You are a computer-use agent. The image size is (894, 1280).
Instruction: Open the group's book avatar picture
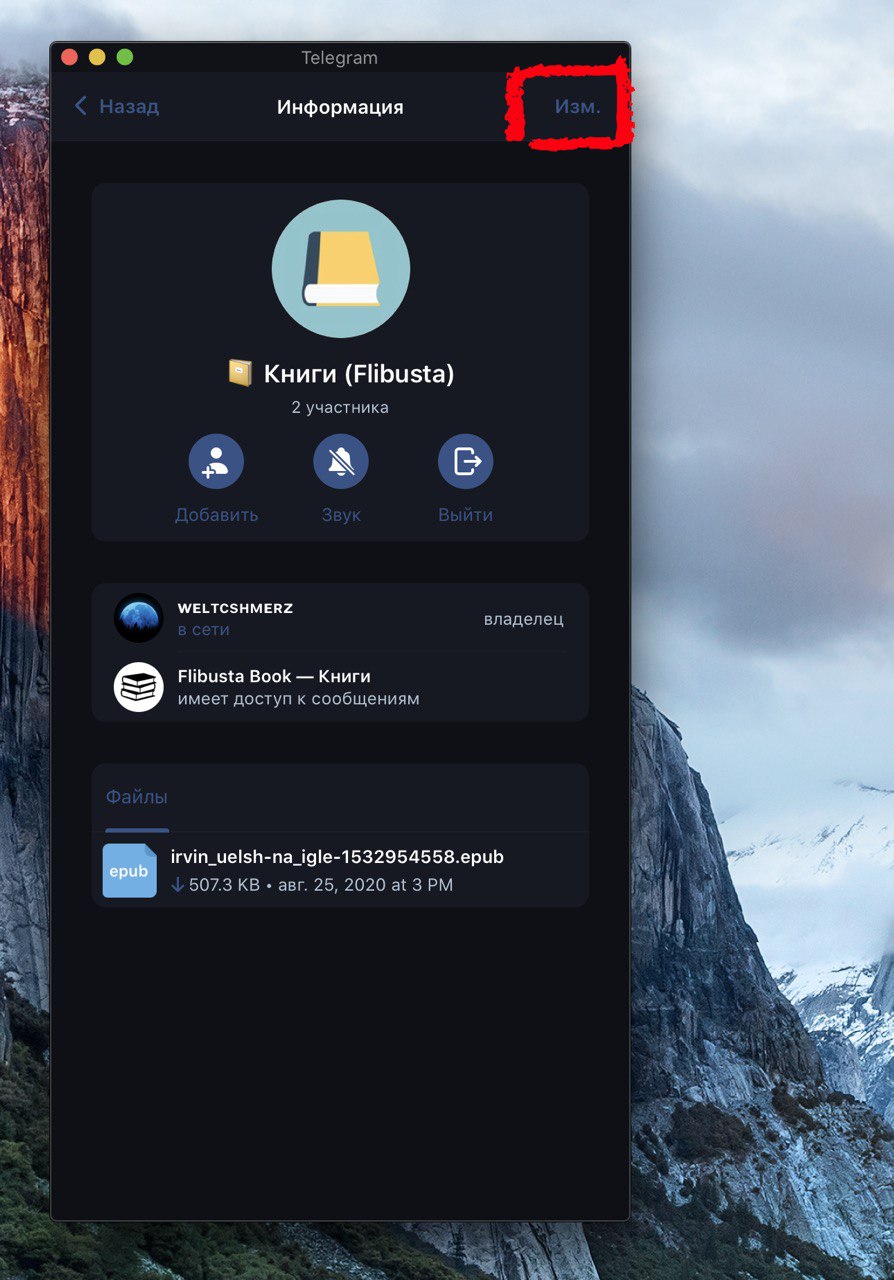pos(341,269)
